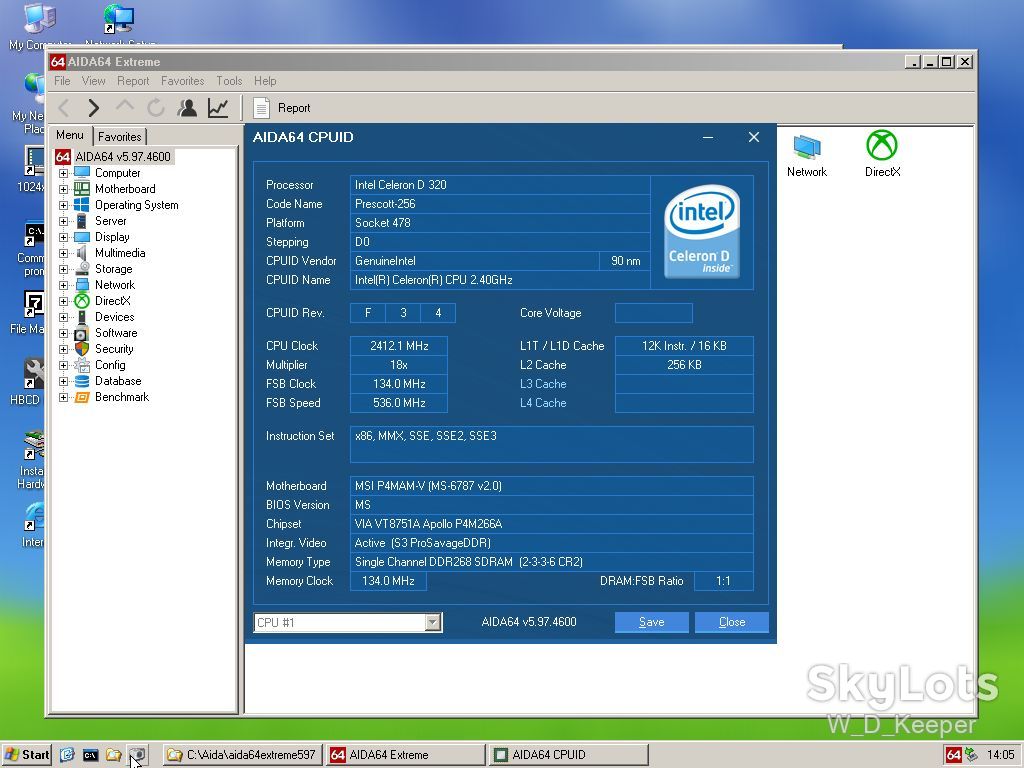Select the Config icon in tree
The height and width of the screenshot is (768, 1024).
pyautogui.click(x=82, y=364)
